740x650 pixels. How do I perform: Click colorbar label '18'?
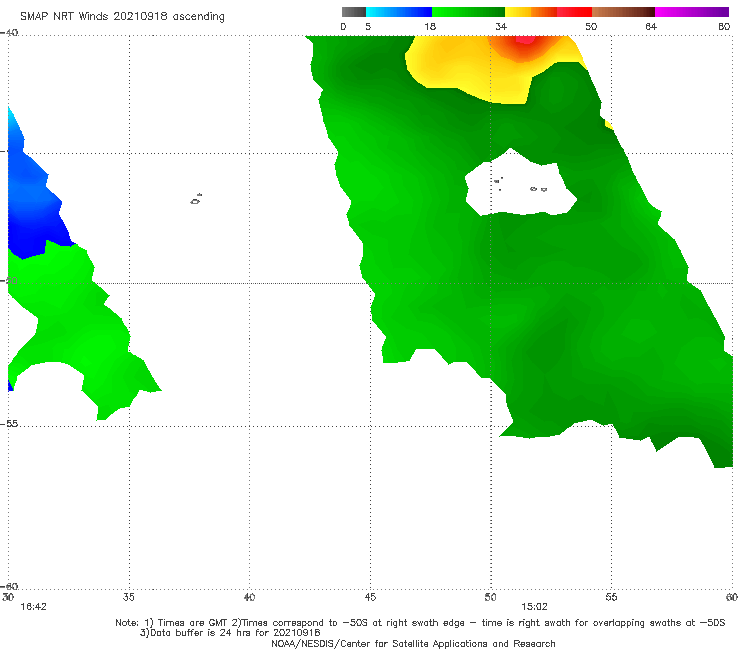point(430,26)
